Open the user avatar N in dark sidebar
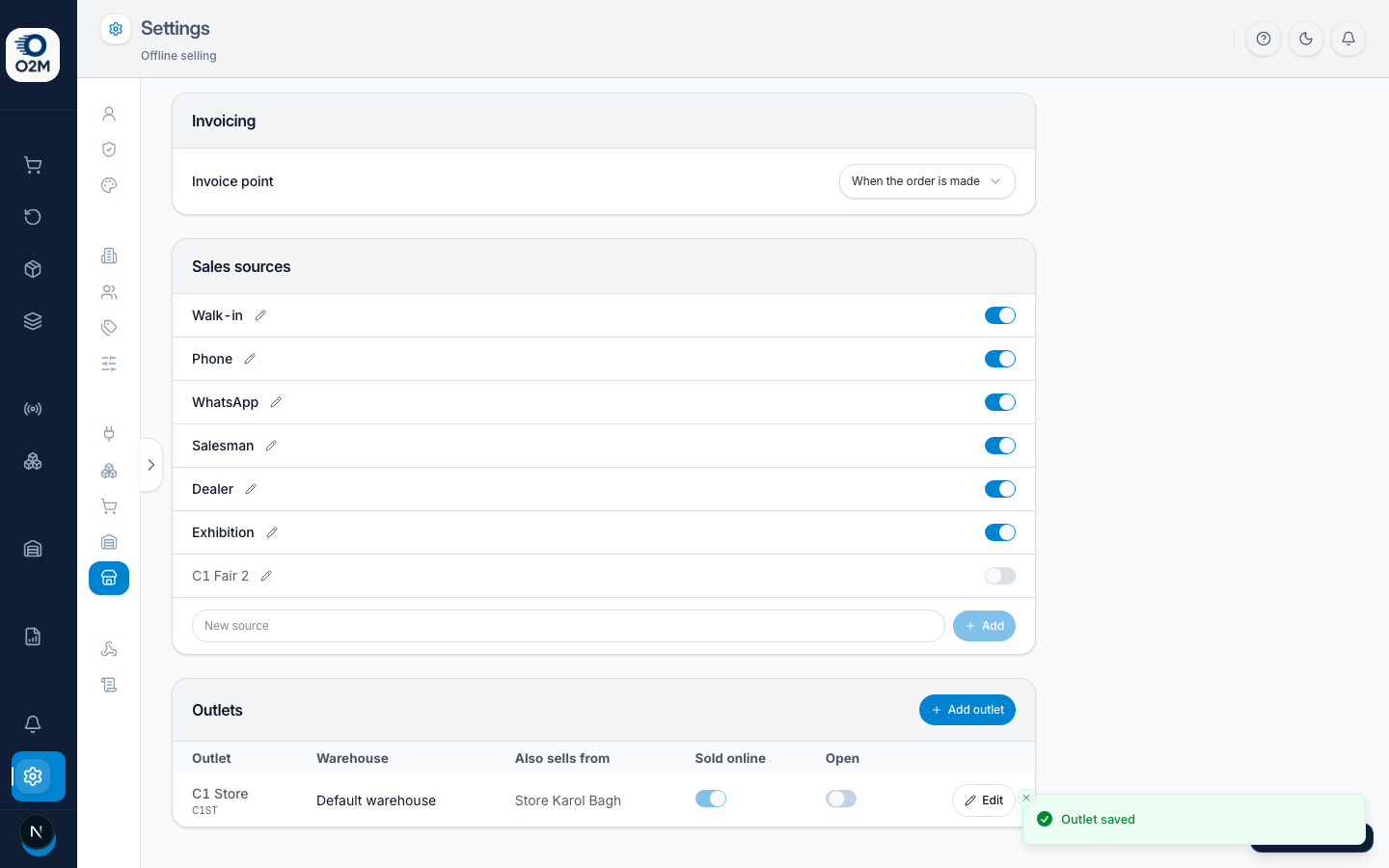The image size is (1389, 868). [37, 831]
